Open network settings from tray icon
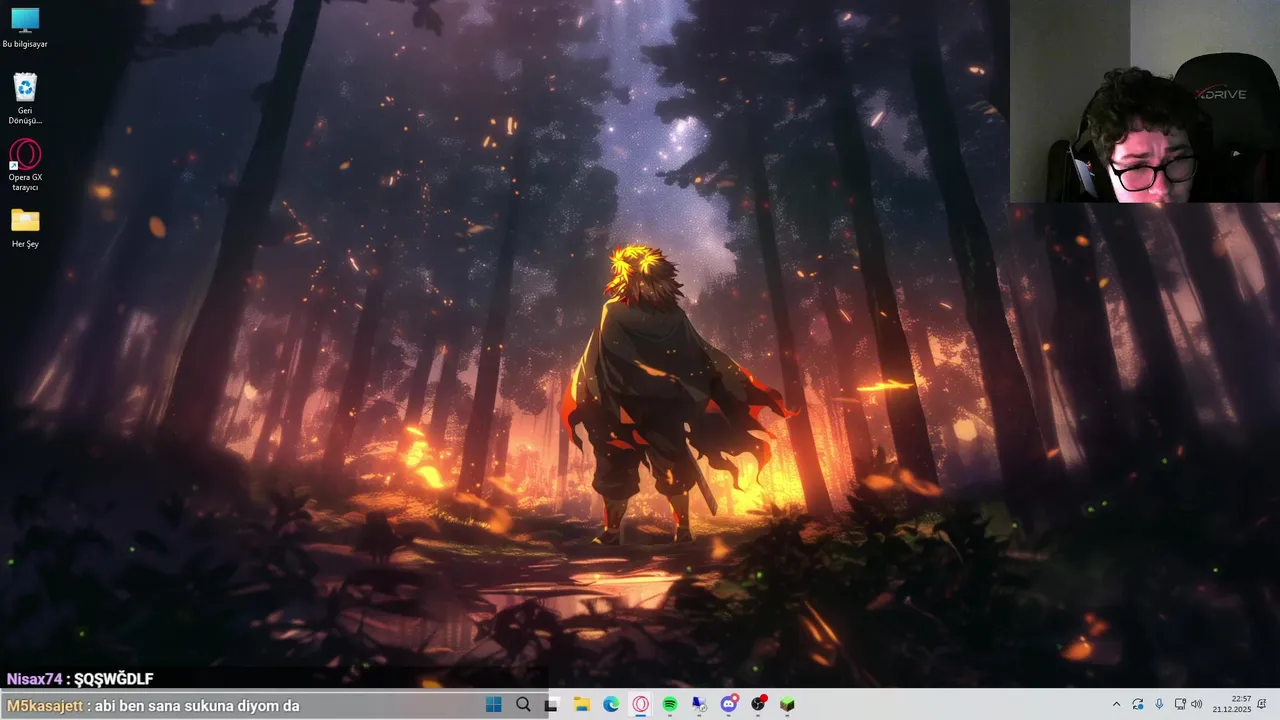Image resolution: width=1280 pixels, height=720 pixels. point(1180,704)
